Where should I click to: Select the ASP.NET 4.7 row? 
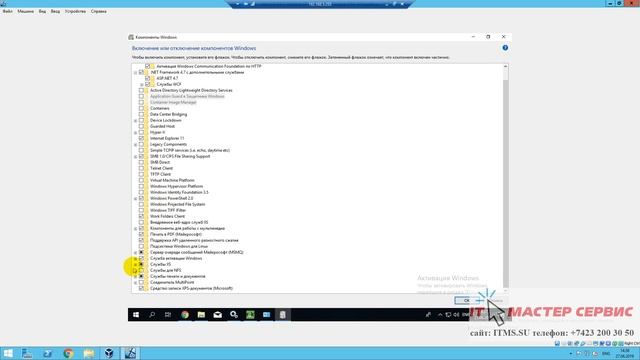click(167, 78)
